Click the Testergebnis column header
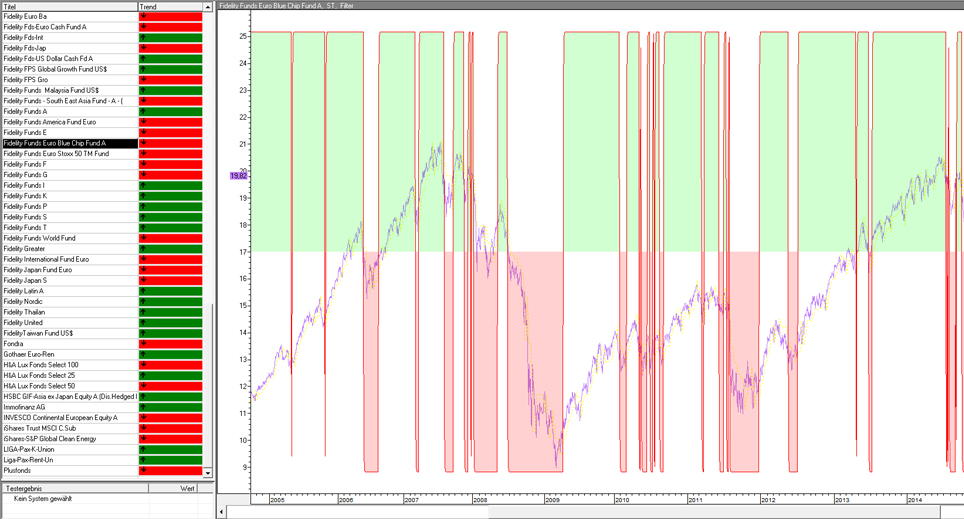 click(75, 488)
